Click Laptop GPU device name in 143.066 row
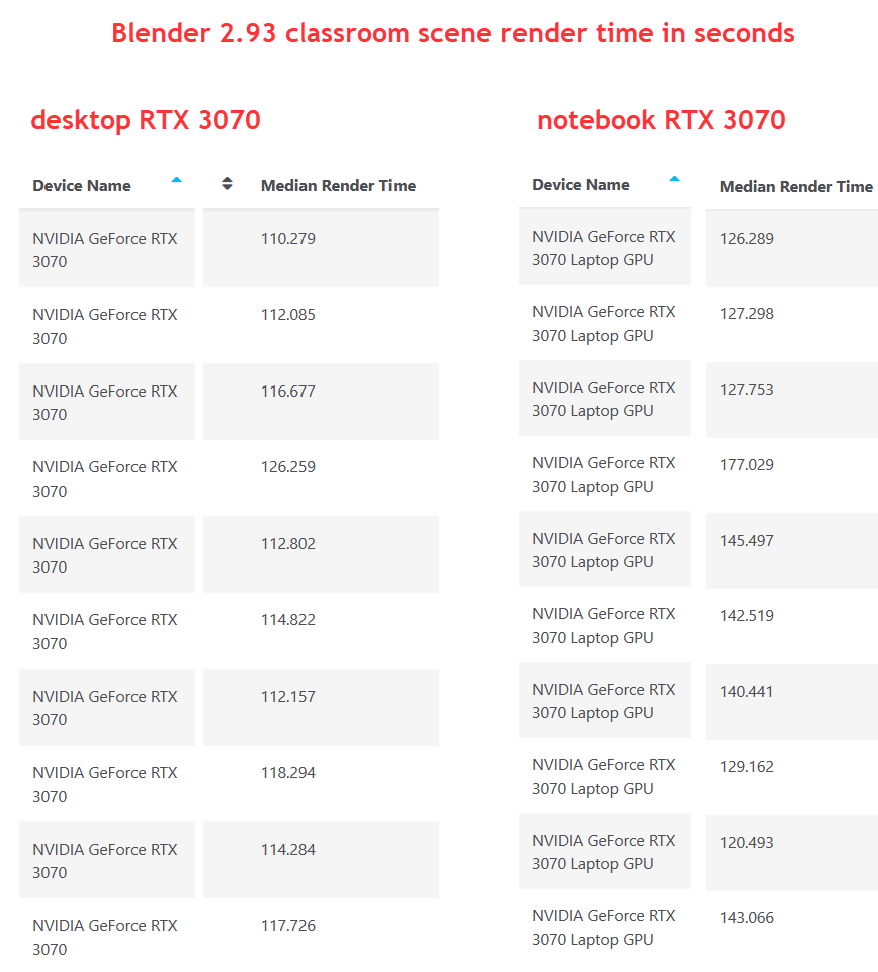This screenshot has width=878, height=972. click(604, 928)
